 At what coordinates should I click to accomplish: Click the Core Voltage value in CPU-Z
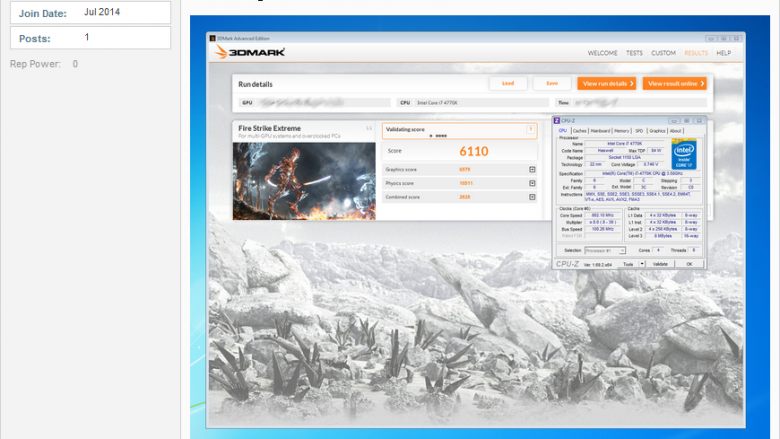coord(651,164)
